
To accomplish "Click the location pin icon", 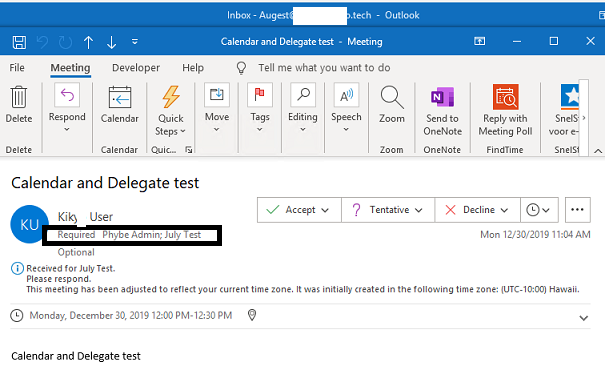I will [252, 315].
